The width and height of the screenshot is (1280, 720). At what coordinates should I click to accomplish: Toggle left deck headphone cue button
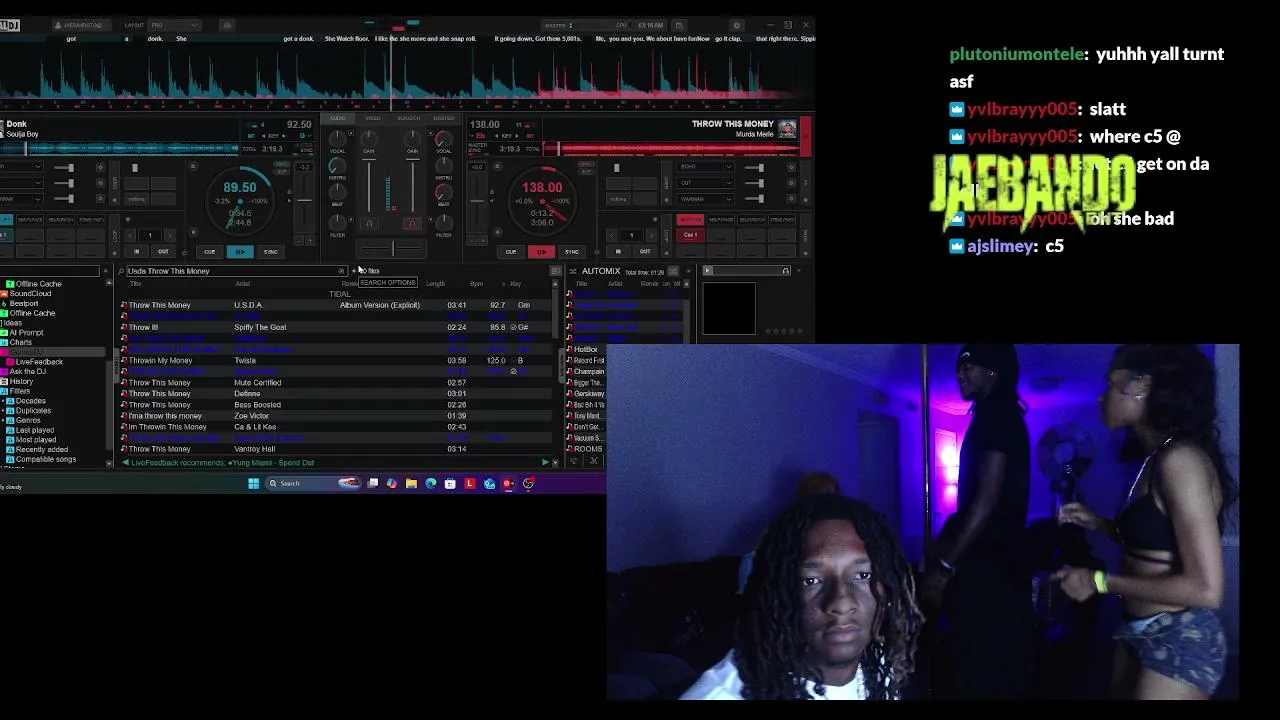[369, 224]
